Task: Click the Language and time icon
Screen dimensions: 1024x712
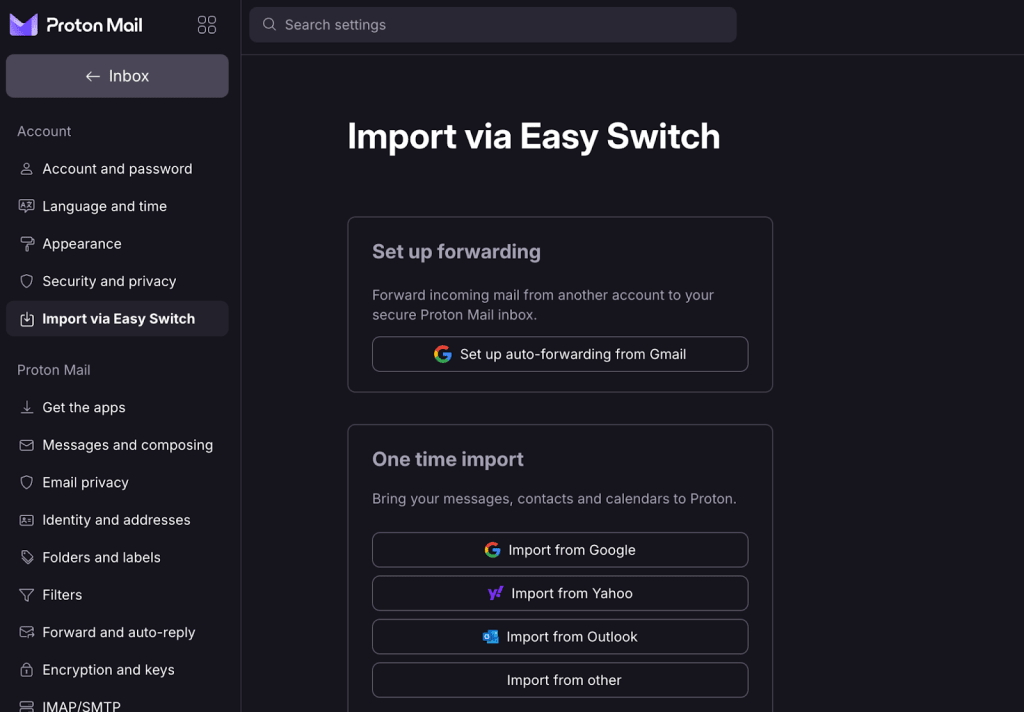Action: tap(26, 206)
